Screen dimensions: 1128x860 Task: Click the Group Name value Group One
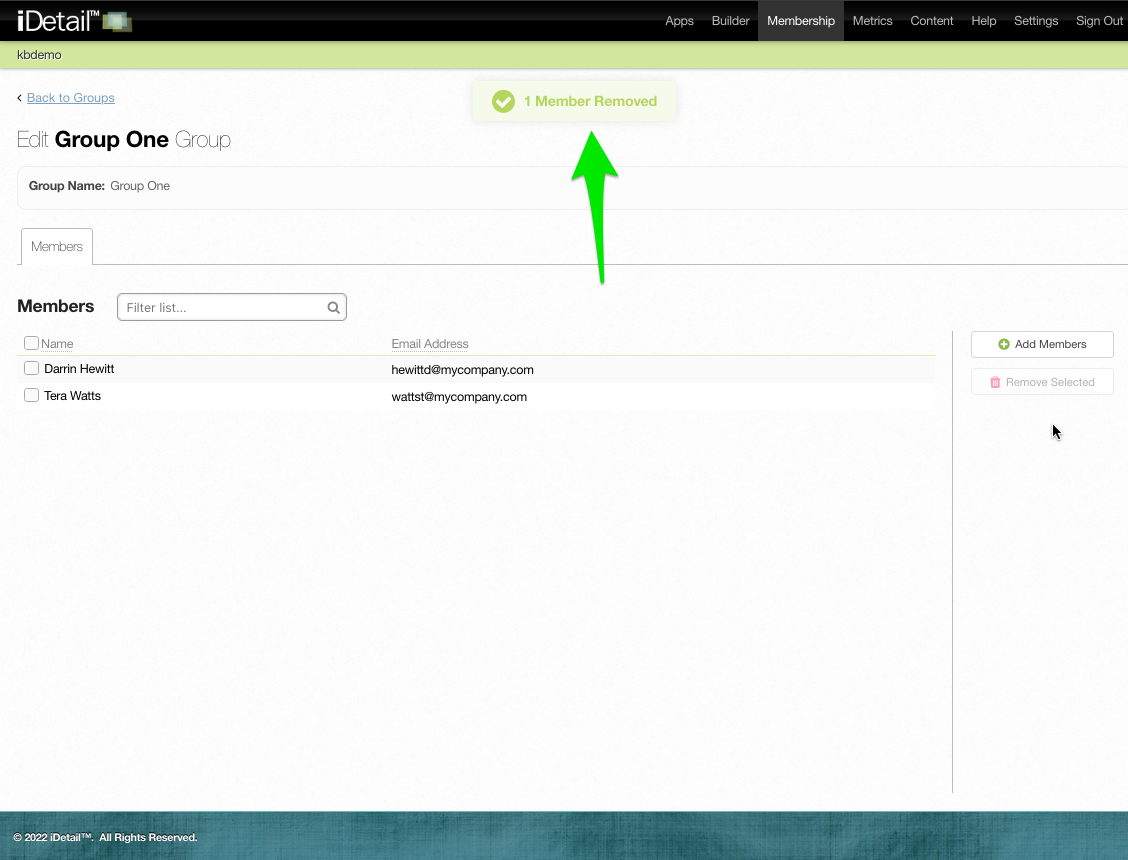[x=140, y=186]
